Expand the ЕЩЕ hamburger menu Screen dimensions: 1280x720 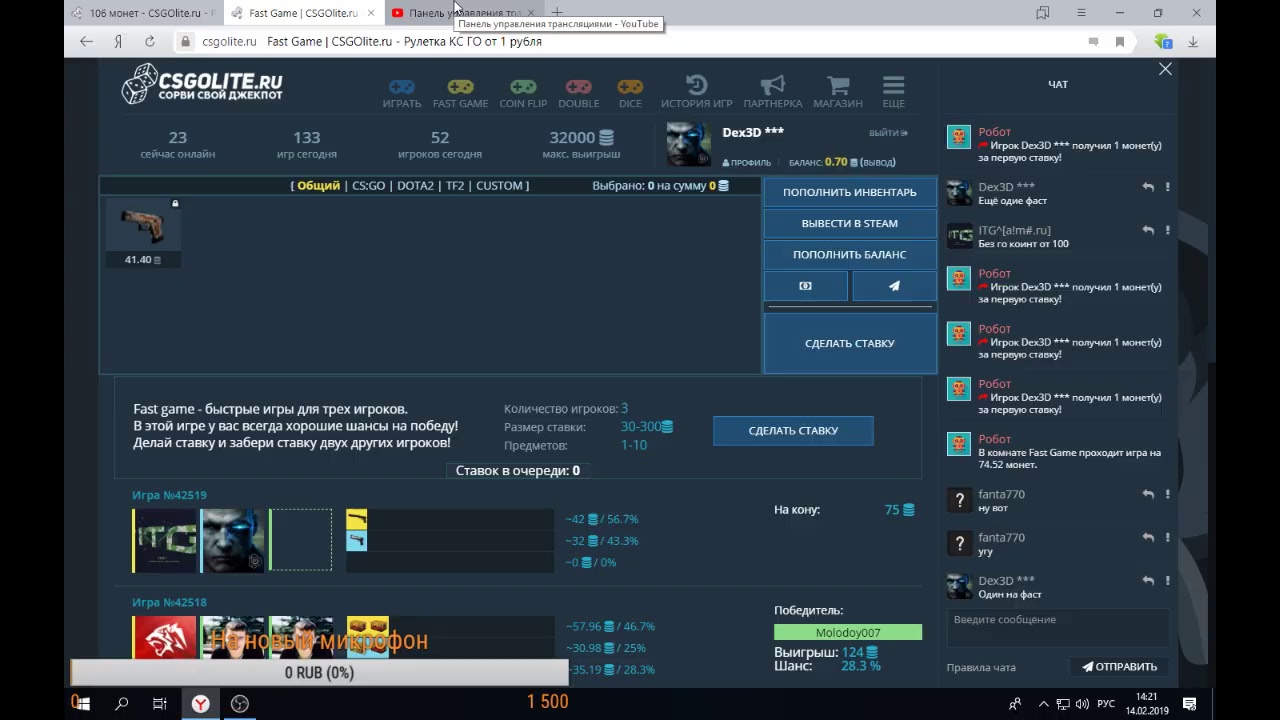[893, 92]
